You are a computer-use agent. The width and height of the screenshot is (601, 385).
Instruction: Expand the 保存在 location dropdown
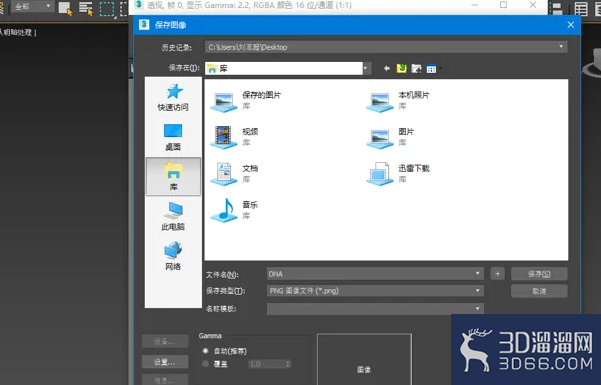point(367,69)
